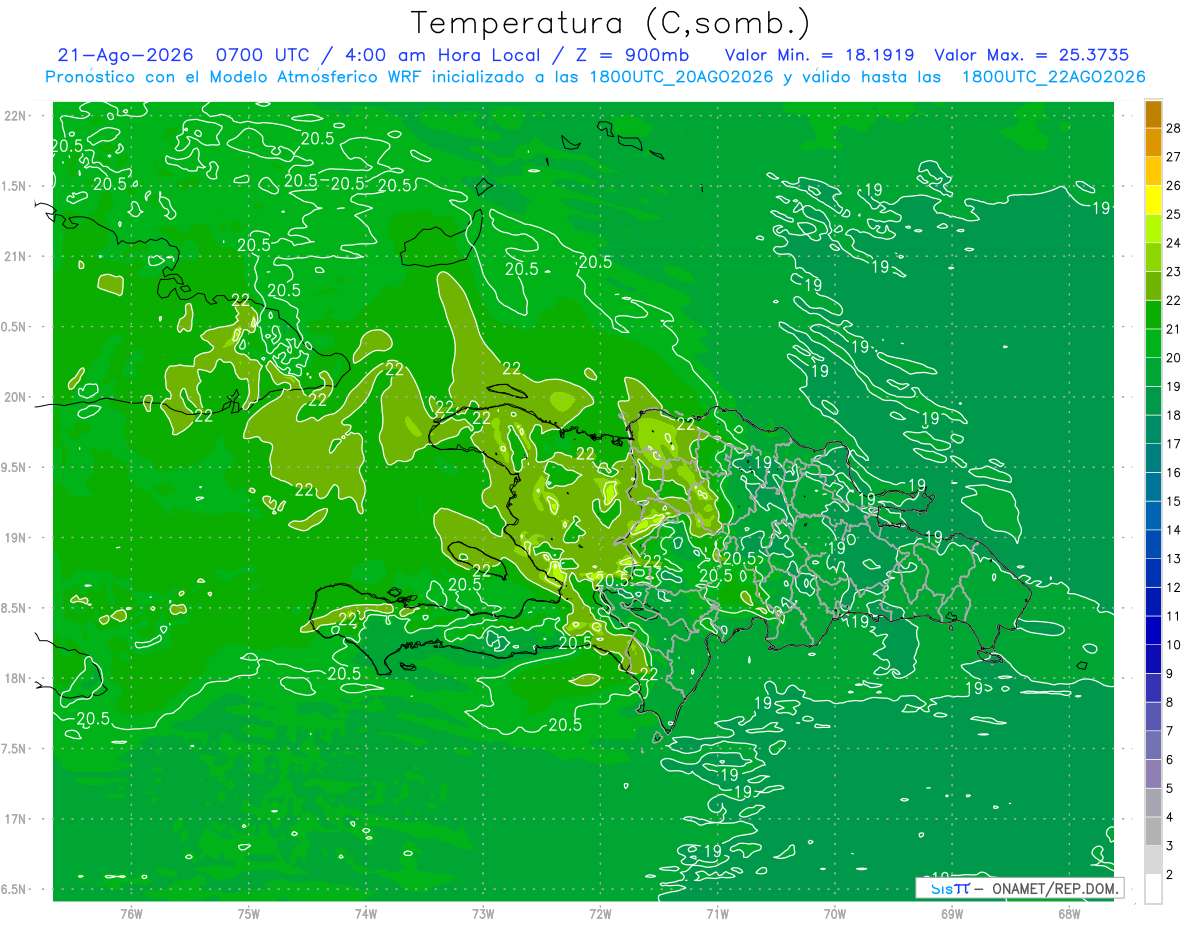Select the "Z = 900mb" pressure level text
This screenshot has width=1200, height=927.
click(x=632, y=56)
